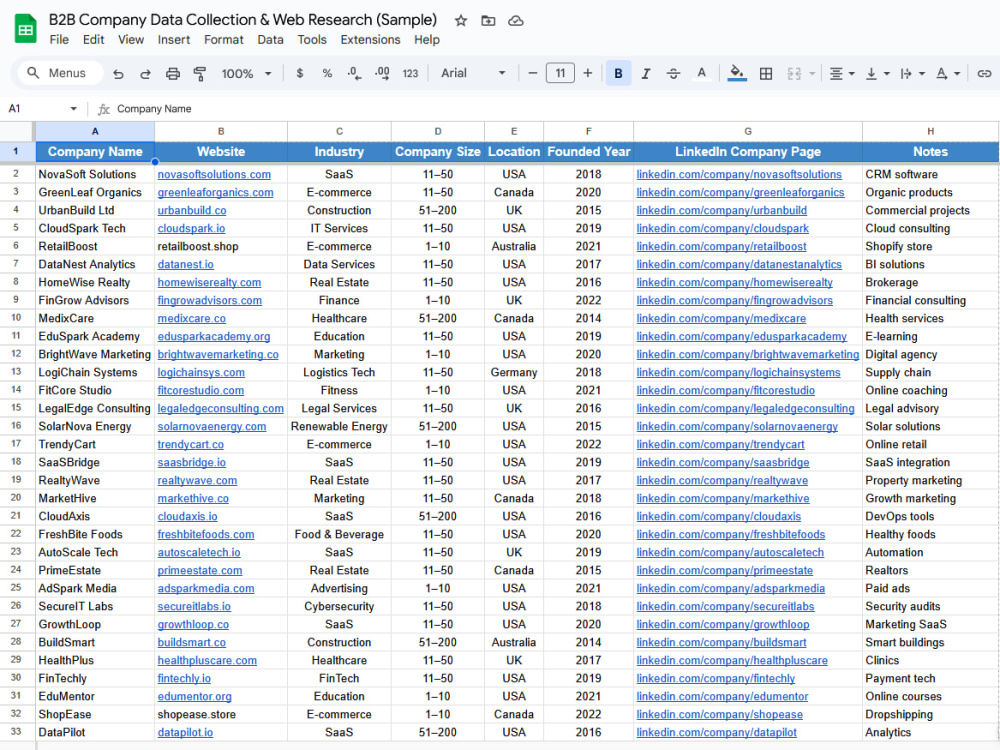The image size is (1000, 750).
Task: Increase decimal places
Action: 382,73
